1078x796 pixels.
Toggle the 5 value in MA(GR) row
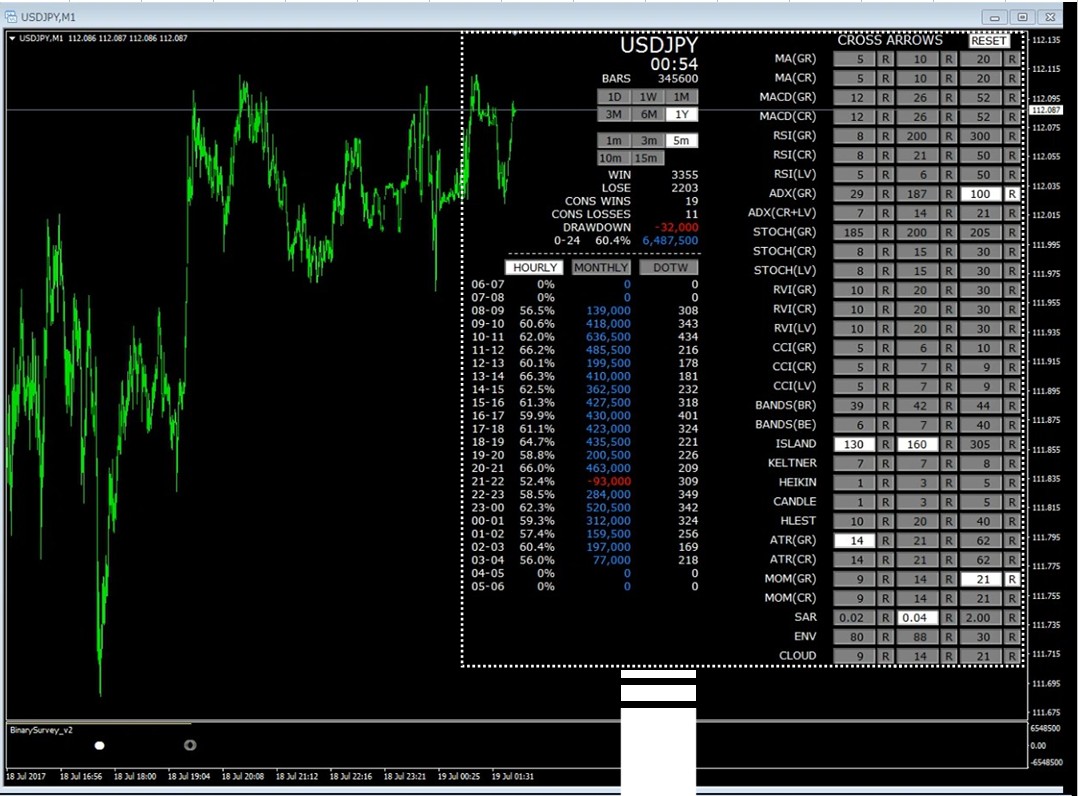click(855, 60)
